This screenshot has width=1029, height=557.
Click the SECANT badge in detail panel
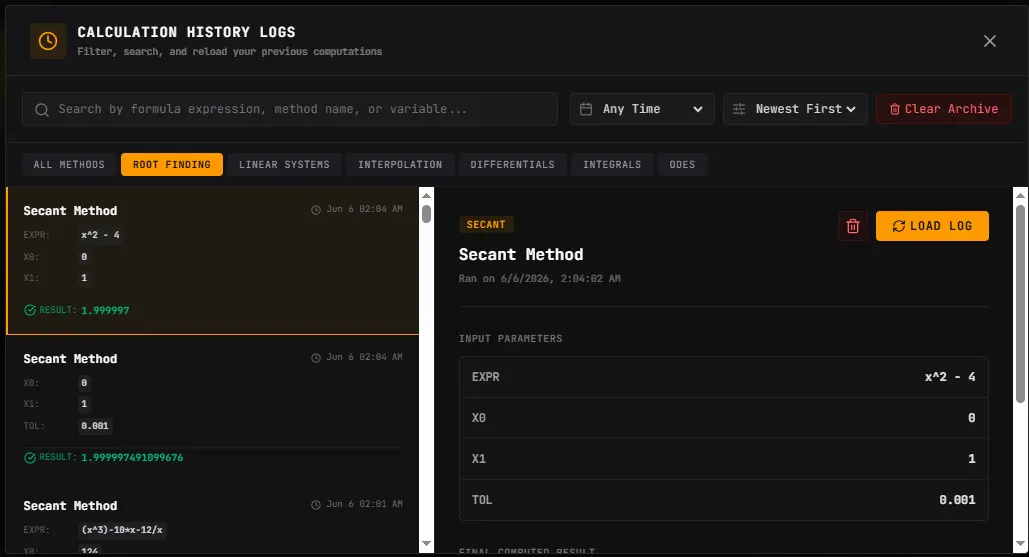click(486, 224)
